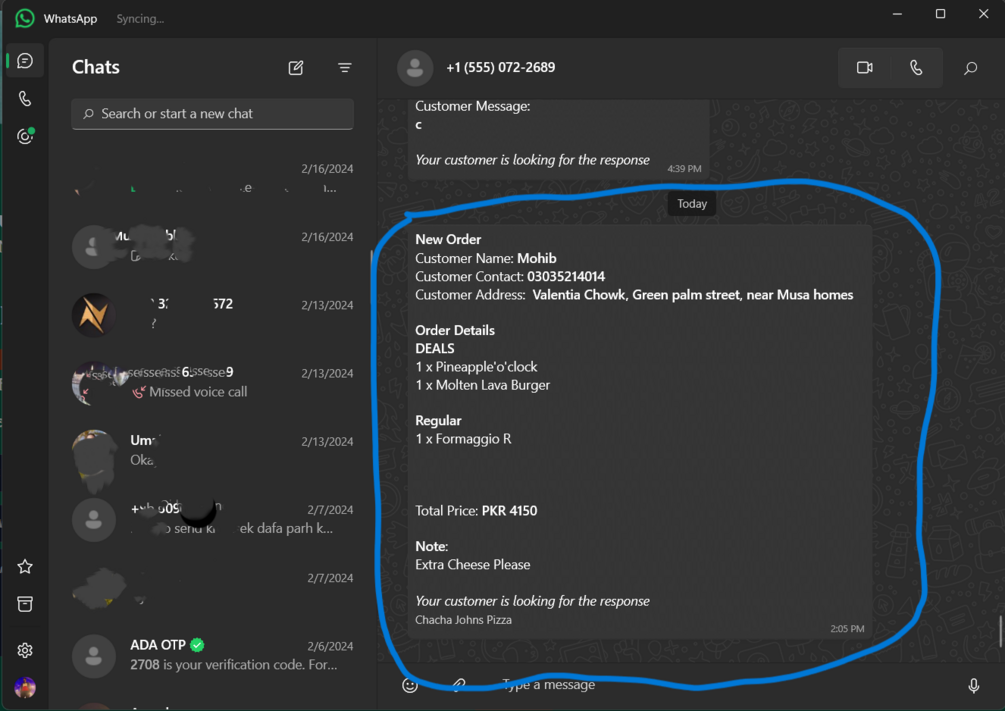The height and width of the screenshot is (711, 1005).
Task: Open Starred messages in the sidebar
Action: [x=25, y=567]
